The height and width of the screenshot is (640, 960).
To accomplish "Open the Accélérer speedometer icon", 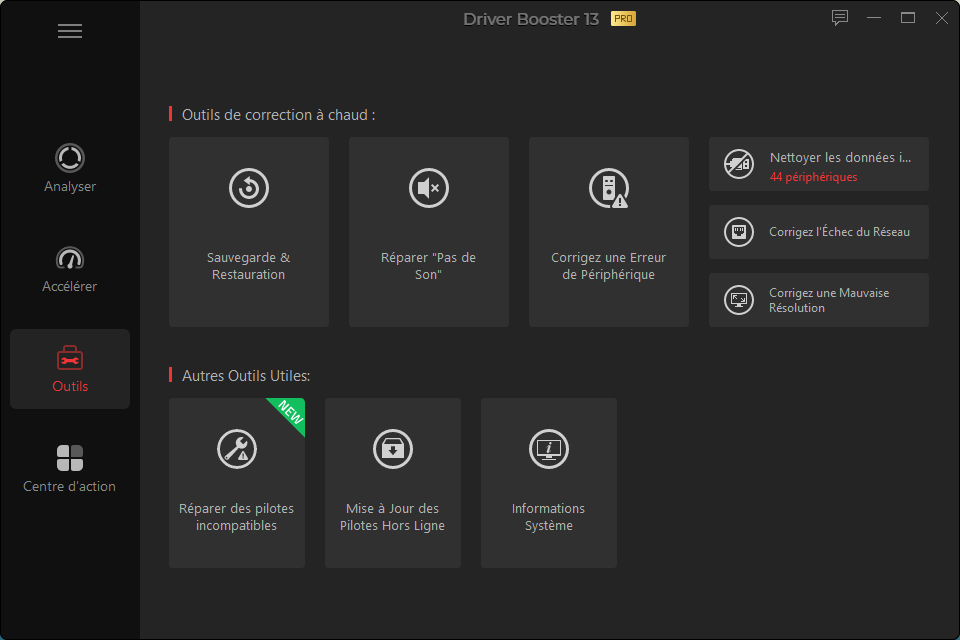I will click(x=70, y=258).
